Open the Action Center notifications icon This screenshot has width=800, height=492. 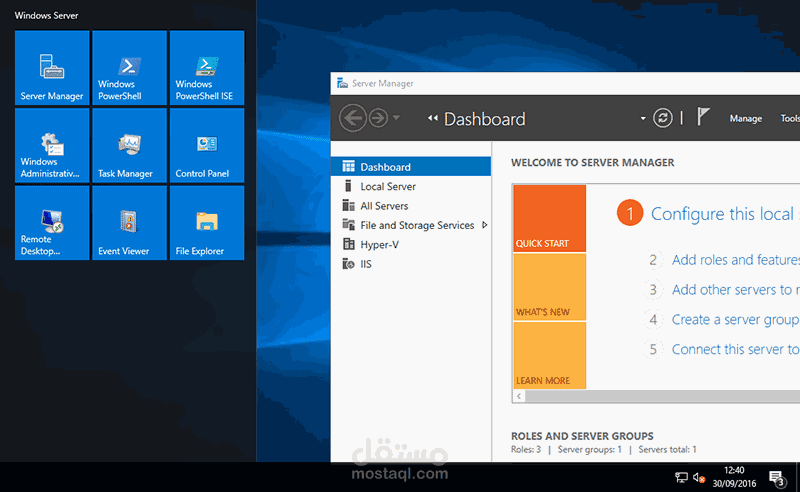777,478
